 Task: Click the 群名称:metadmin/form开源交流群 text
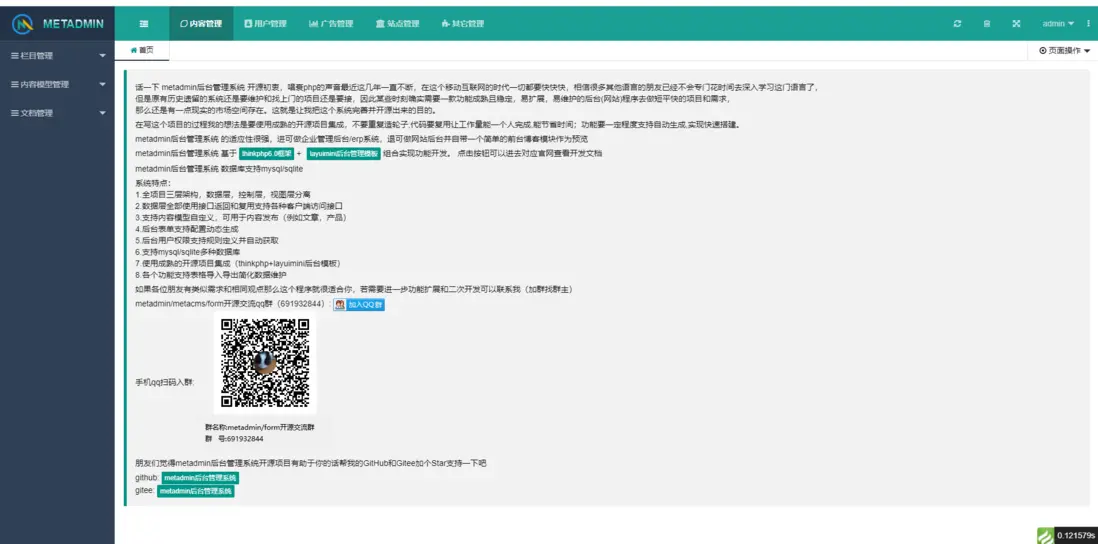259,426
